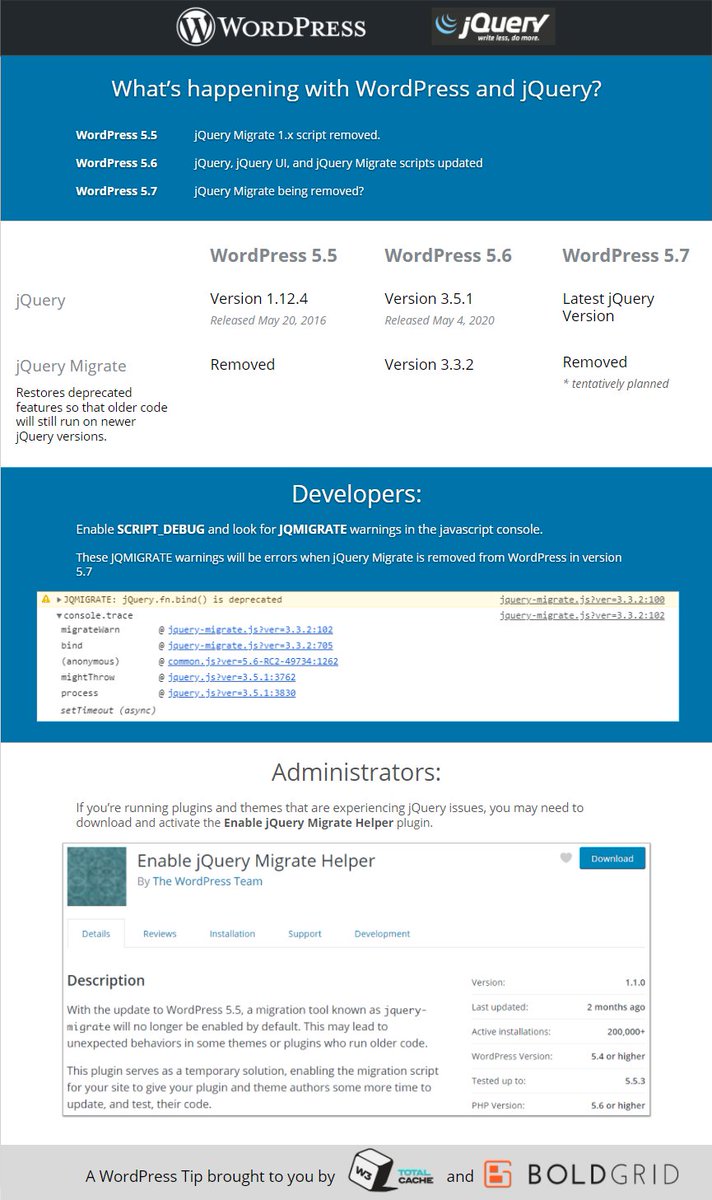This screenshot has height=1200, width=712.
Task: Click the setTimeout (async) console line
Action: pos(108,710)
